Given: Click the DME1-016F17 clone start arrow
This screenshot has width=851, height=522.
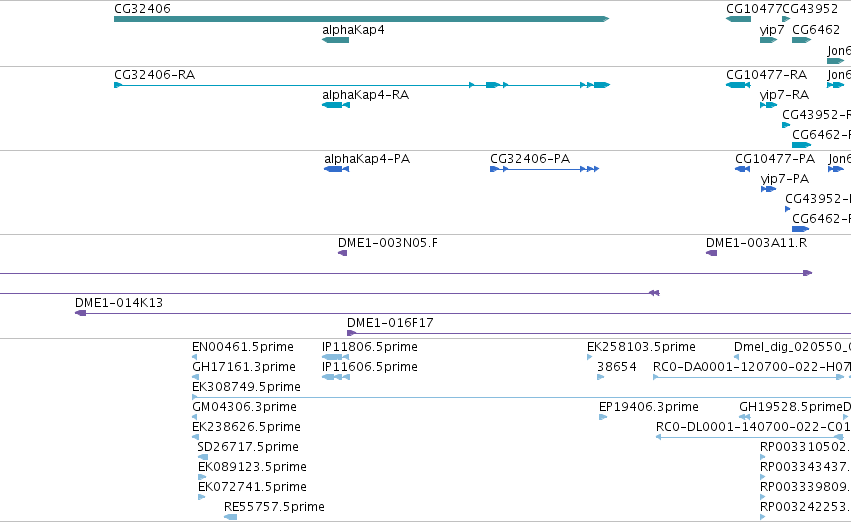Looking at the screenshot, I should coord(352,333).
